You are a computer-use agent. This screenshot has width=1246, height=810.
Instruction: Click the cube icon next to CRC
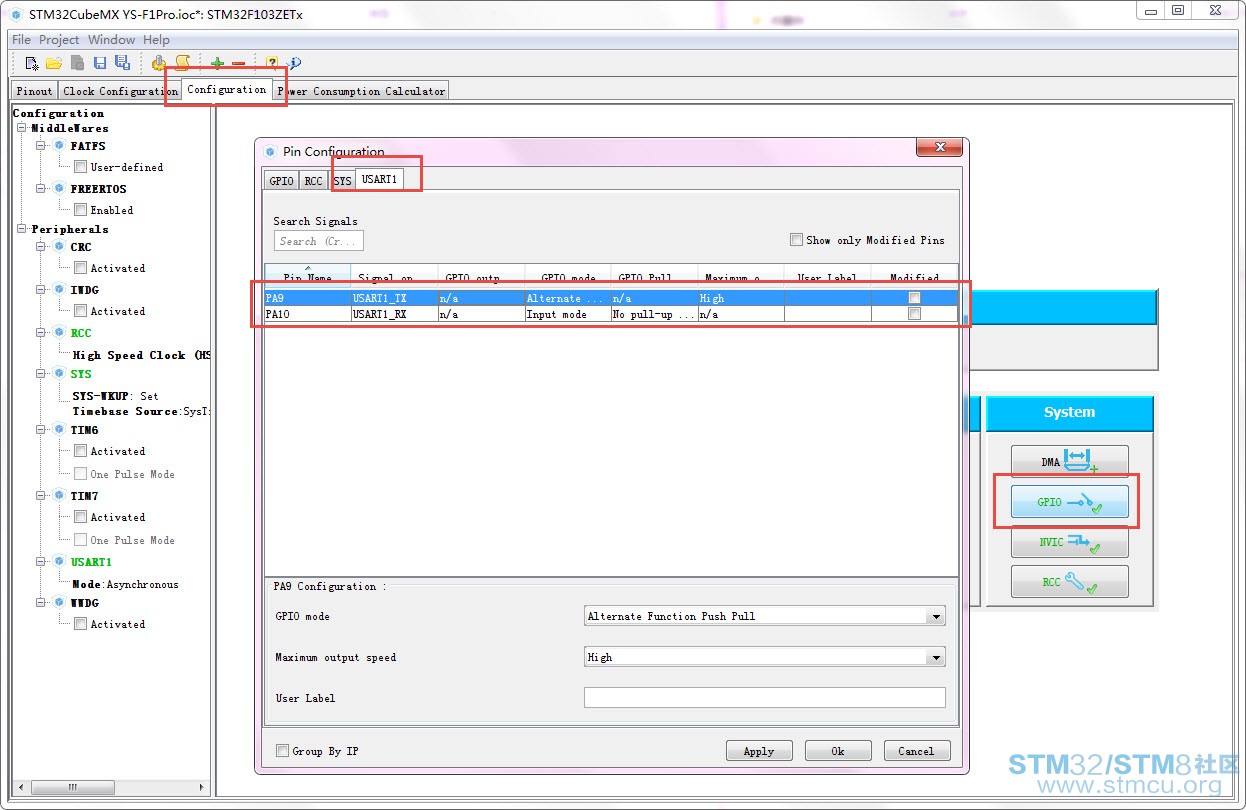pos(59,246)
